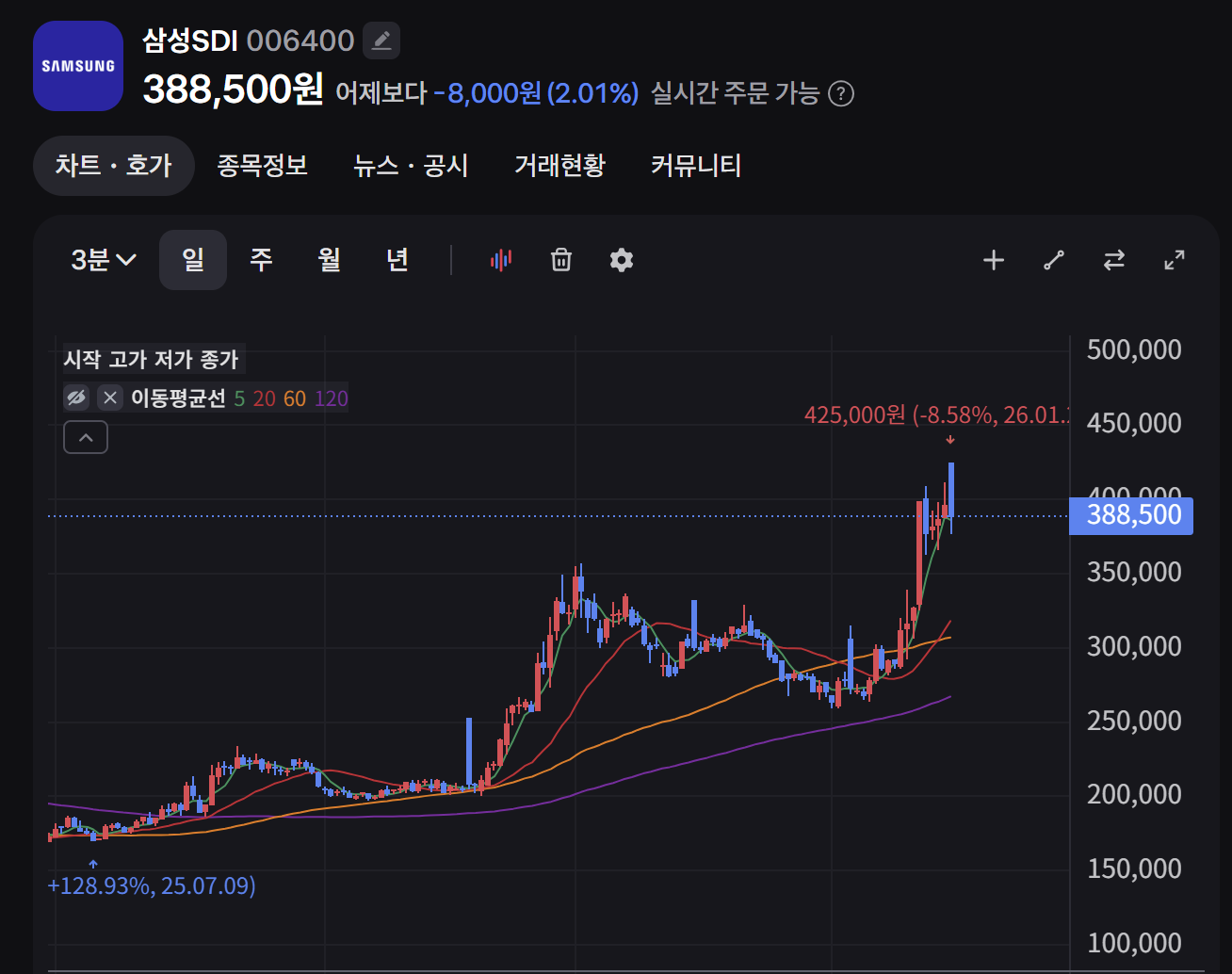Click the trash can delete icon
Image resolution: width=1232 pixels, height=974 pixels.
tap(561, 260)
